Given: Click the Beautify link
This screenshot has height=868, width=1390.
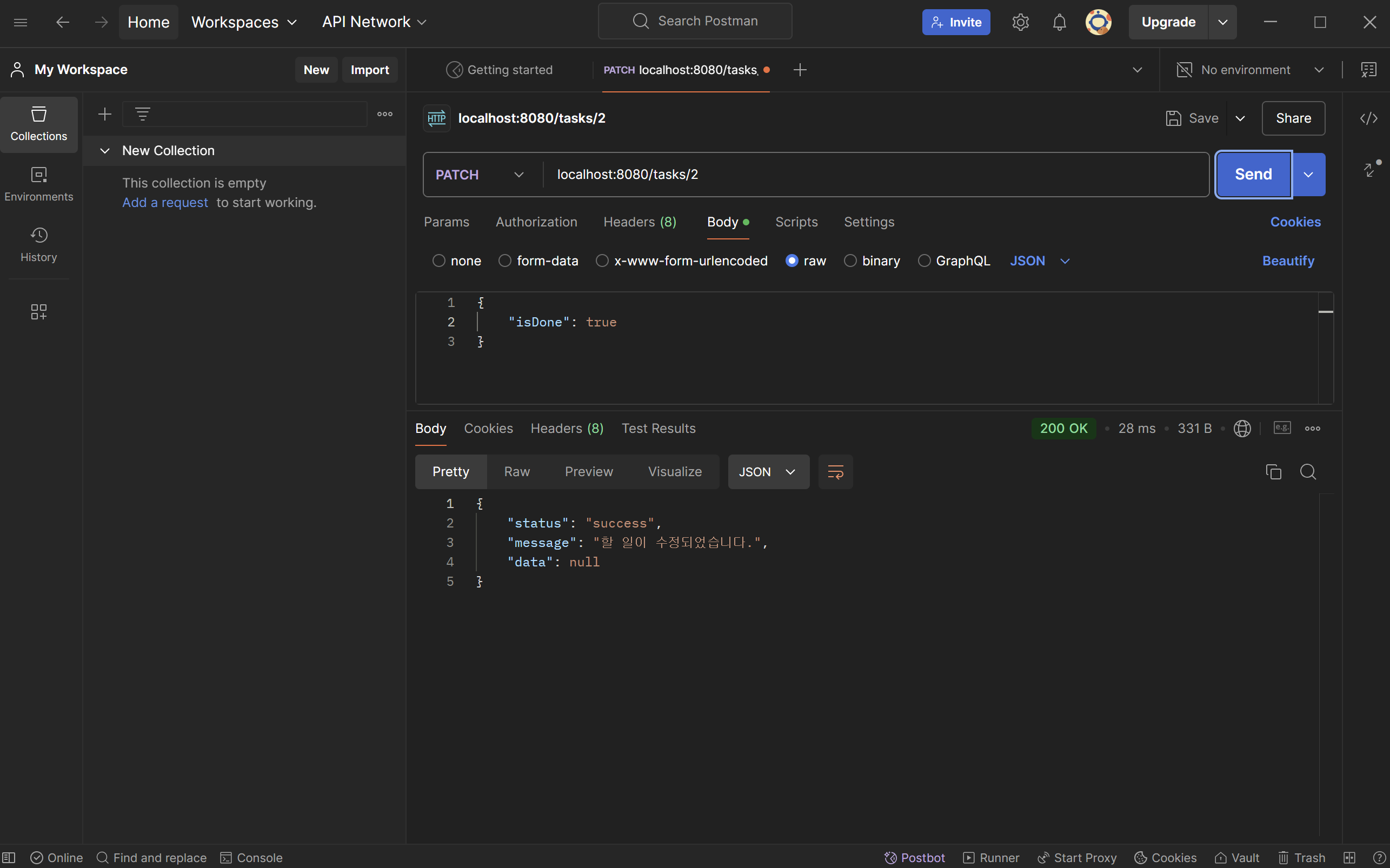Looking at the screenshot, I should click(1288, 261).
